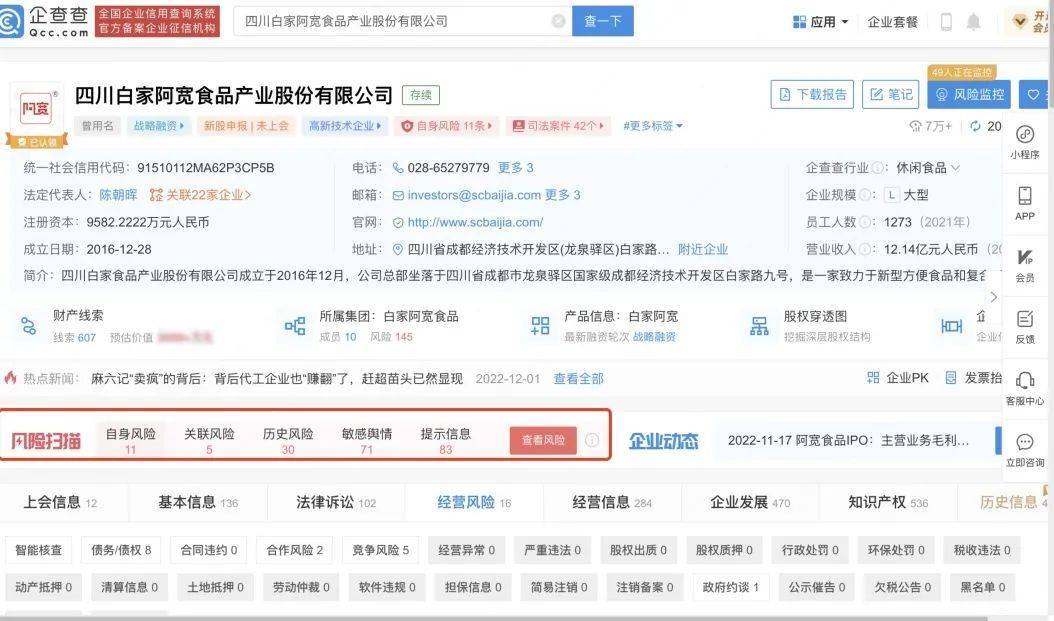Open the official website link
Viewport: 1054px width, 621px height.
point(475,222)
